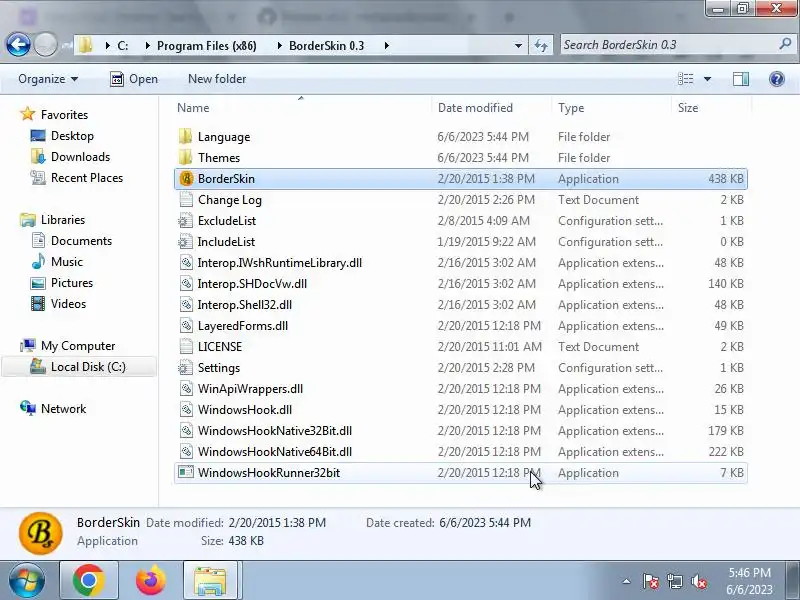The width and height of the screenshot is (800, 600).
Task: Show hidden tray icons arrow
Action: tap(627, 581)
